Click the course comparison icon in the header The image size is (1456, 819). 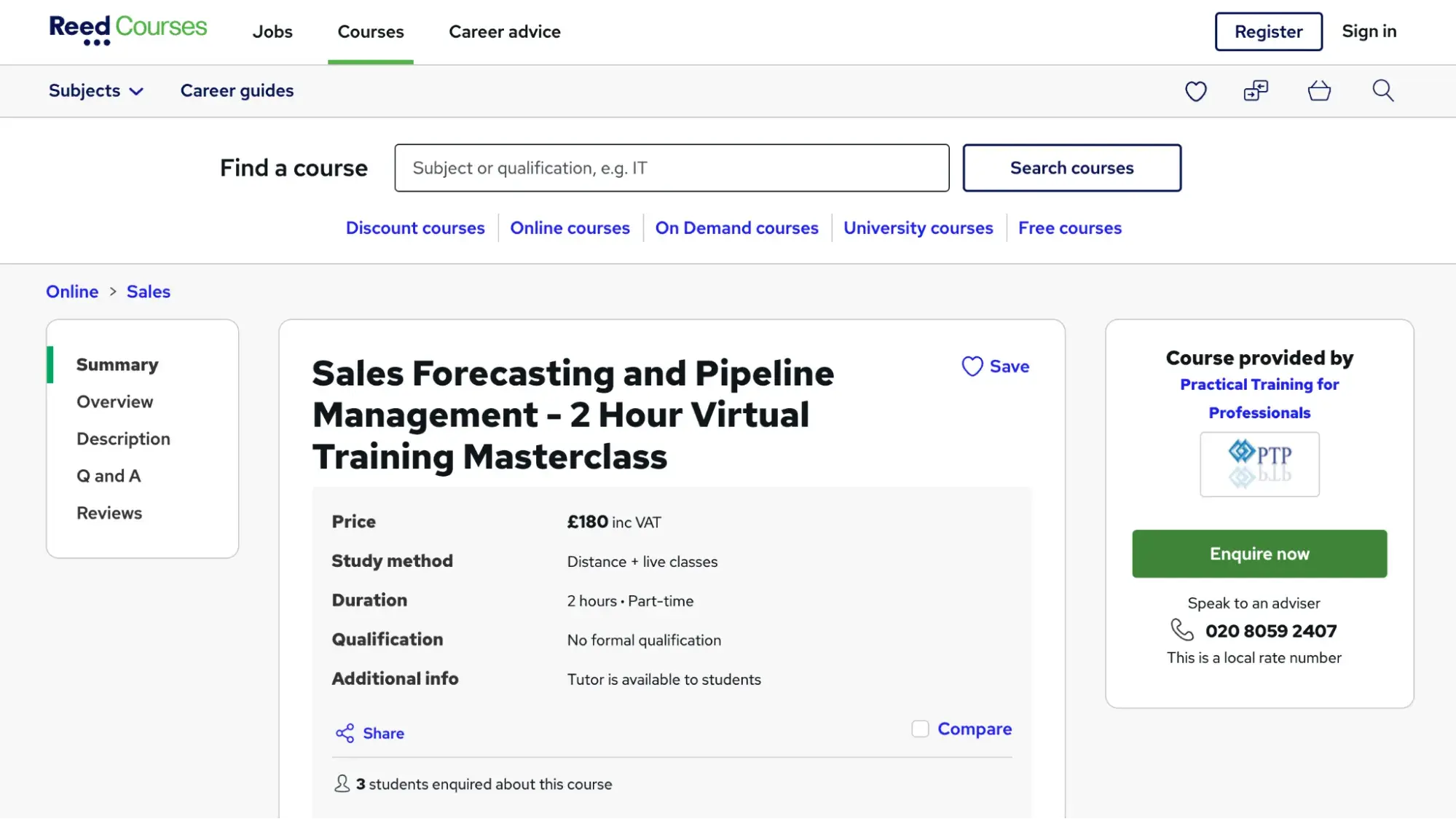tap(1255, 90)
